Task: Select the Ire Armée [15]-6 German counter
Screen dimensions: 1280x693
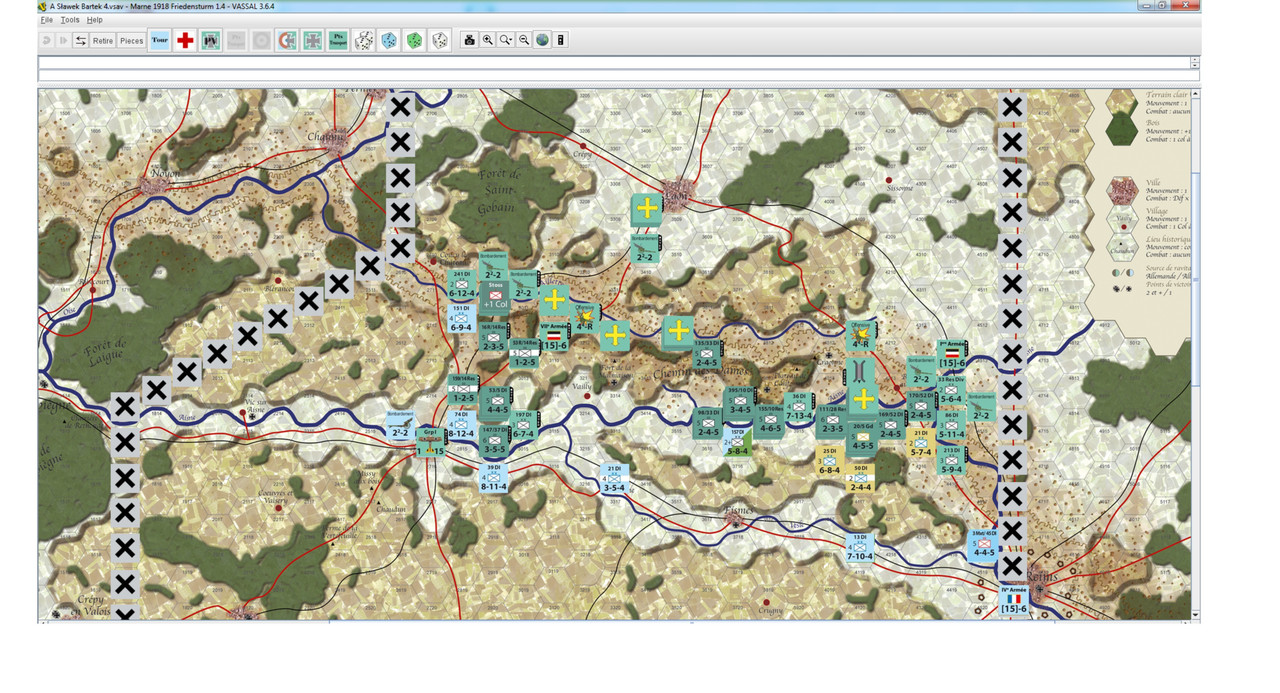Action: click(951, 355)
